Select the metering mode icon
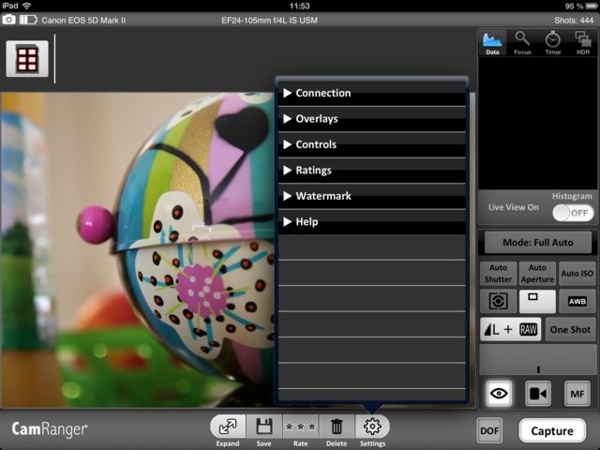Viewport: 600px width, 450px height. (x=497, y=301)
